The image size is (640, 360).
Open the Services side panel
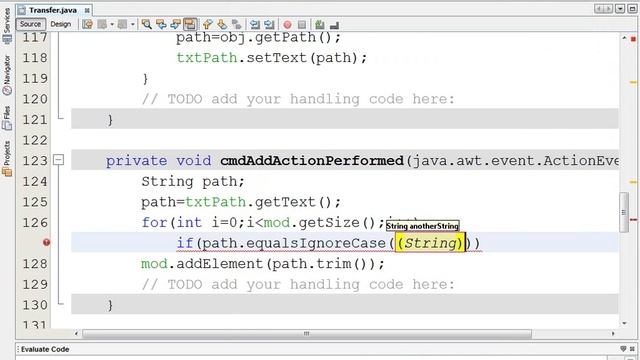(x=7, y=25)
